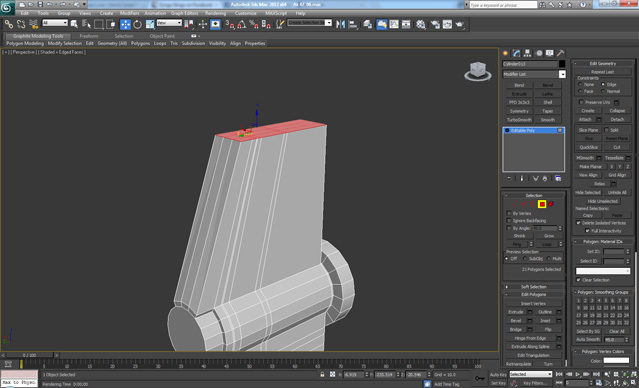Open the Render Setup icon
639x388 pixels.
(x=435, y=24)
